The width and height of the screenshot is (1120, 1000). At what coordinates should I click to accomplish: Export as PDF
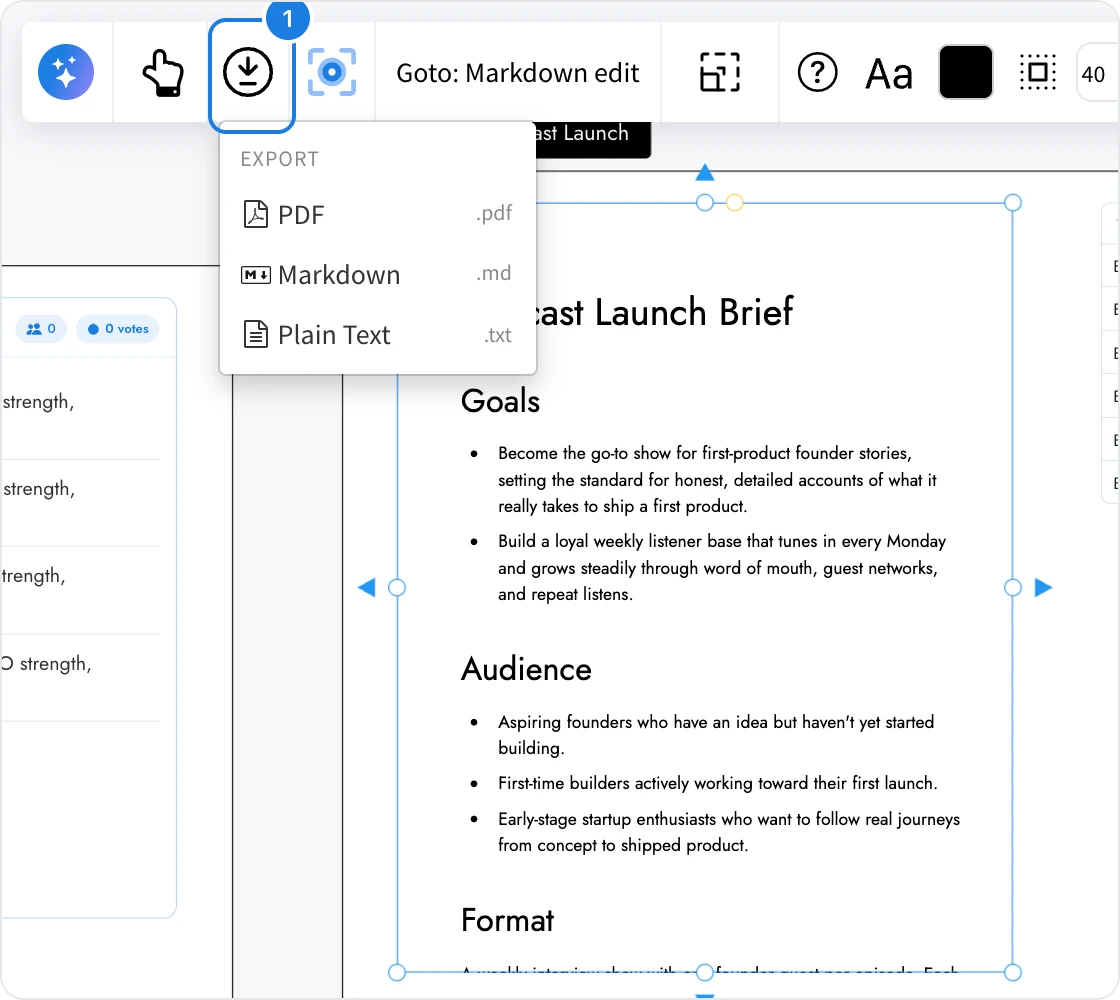(378, 214)
